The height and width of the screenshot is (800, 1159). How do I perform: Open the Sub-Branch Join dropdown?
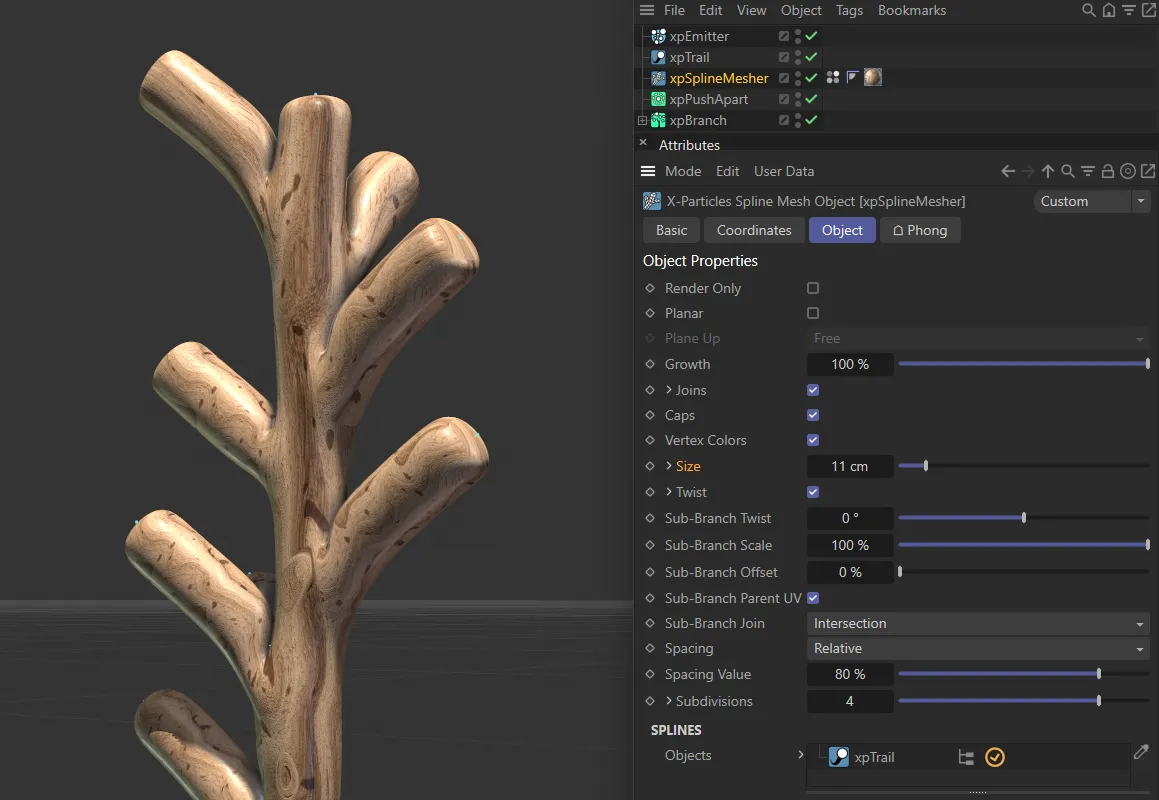point(978,623)
